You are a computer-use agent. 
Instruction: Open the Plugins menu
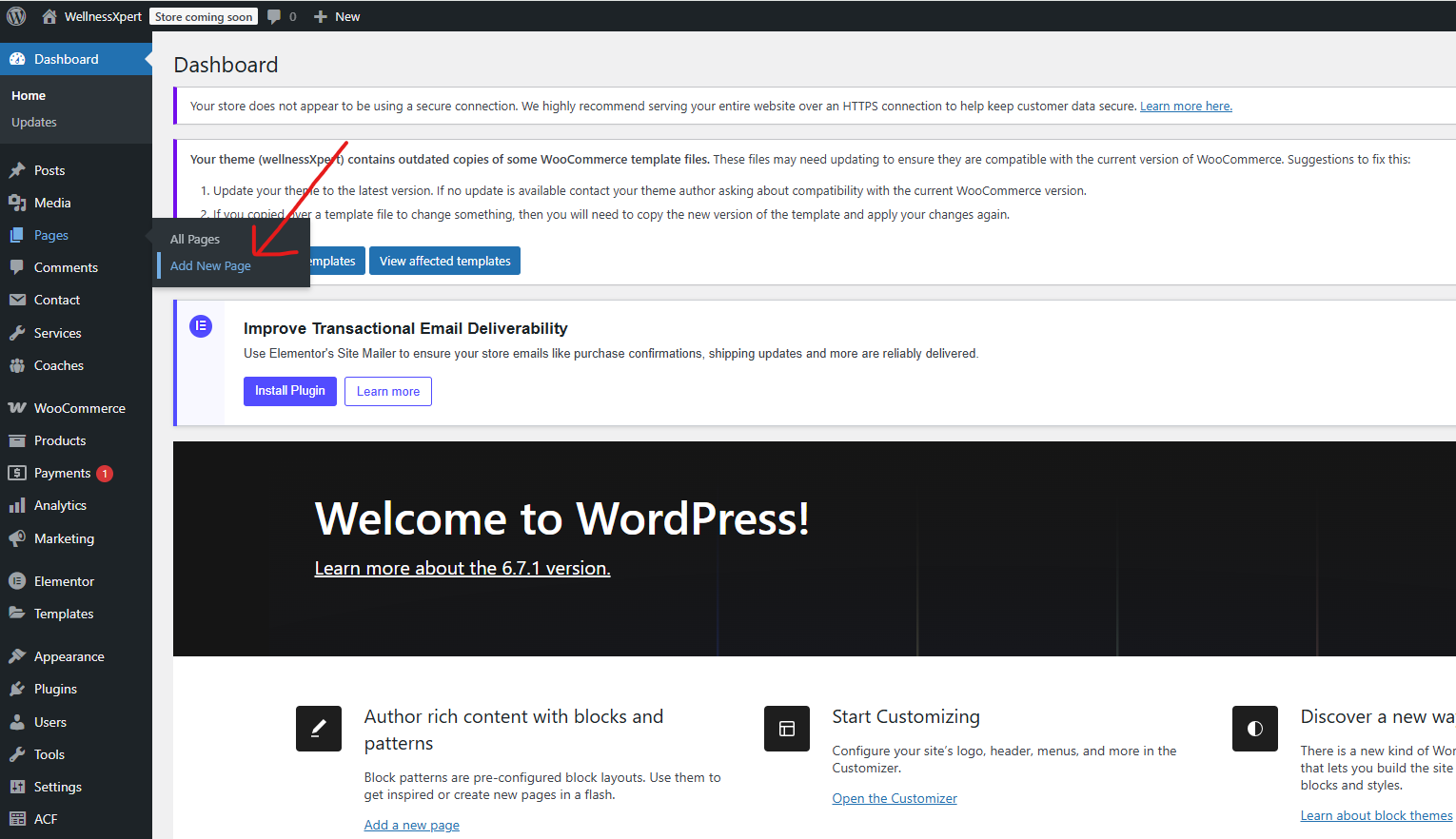76,689
